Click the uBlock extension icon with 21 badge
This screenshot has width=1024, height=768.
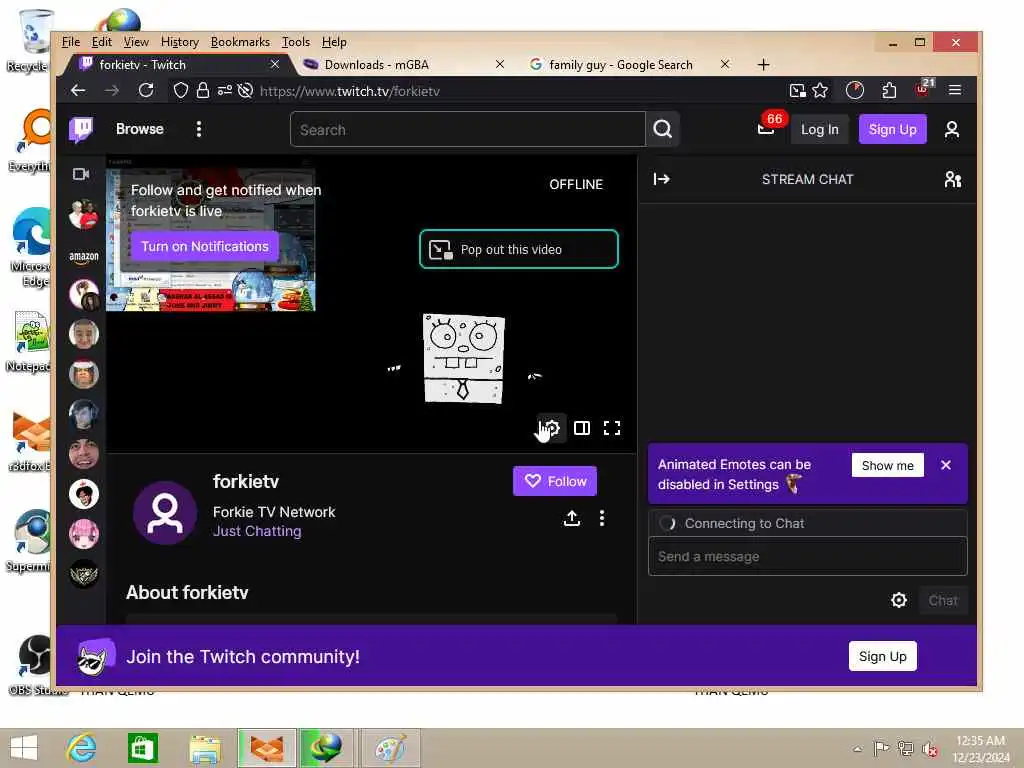click(923, 89)
